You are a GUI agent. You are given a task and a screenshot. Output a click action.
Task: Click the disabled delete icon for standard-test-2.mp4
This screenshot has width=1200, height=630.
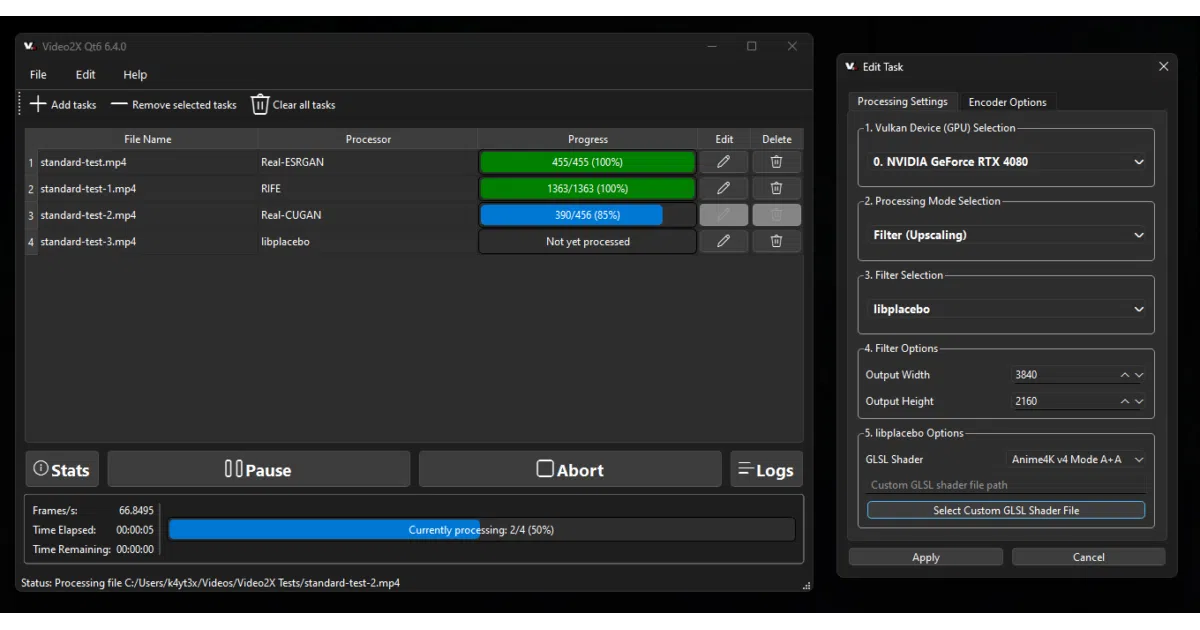click(776, 215)
